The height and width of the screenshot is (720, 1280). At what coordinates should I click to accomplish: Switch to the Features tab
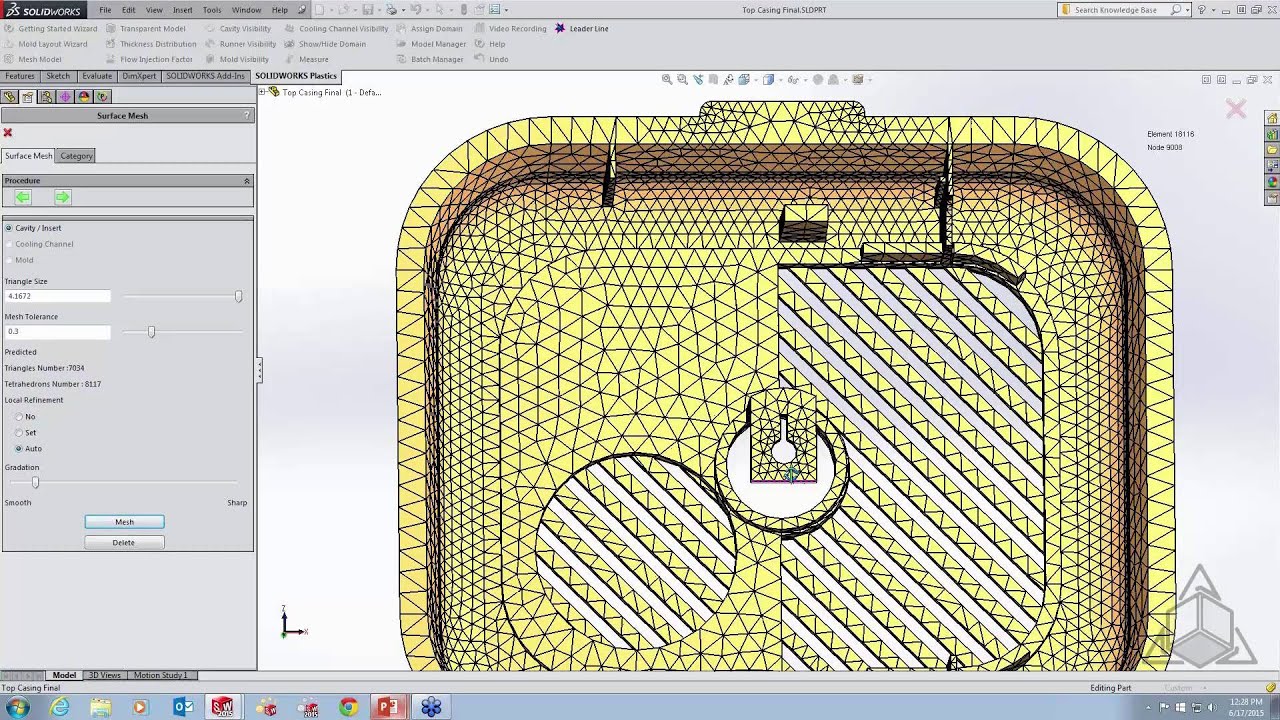[x=20, y=76]
